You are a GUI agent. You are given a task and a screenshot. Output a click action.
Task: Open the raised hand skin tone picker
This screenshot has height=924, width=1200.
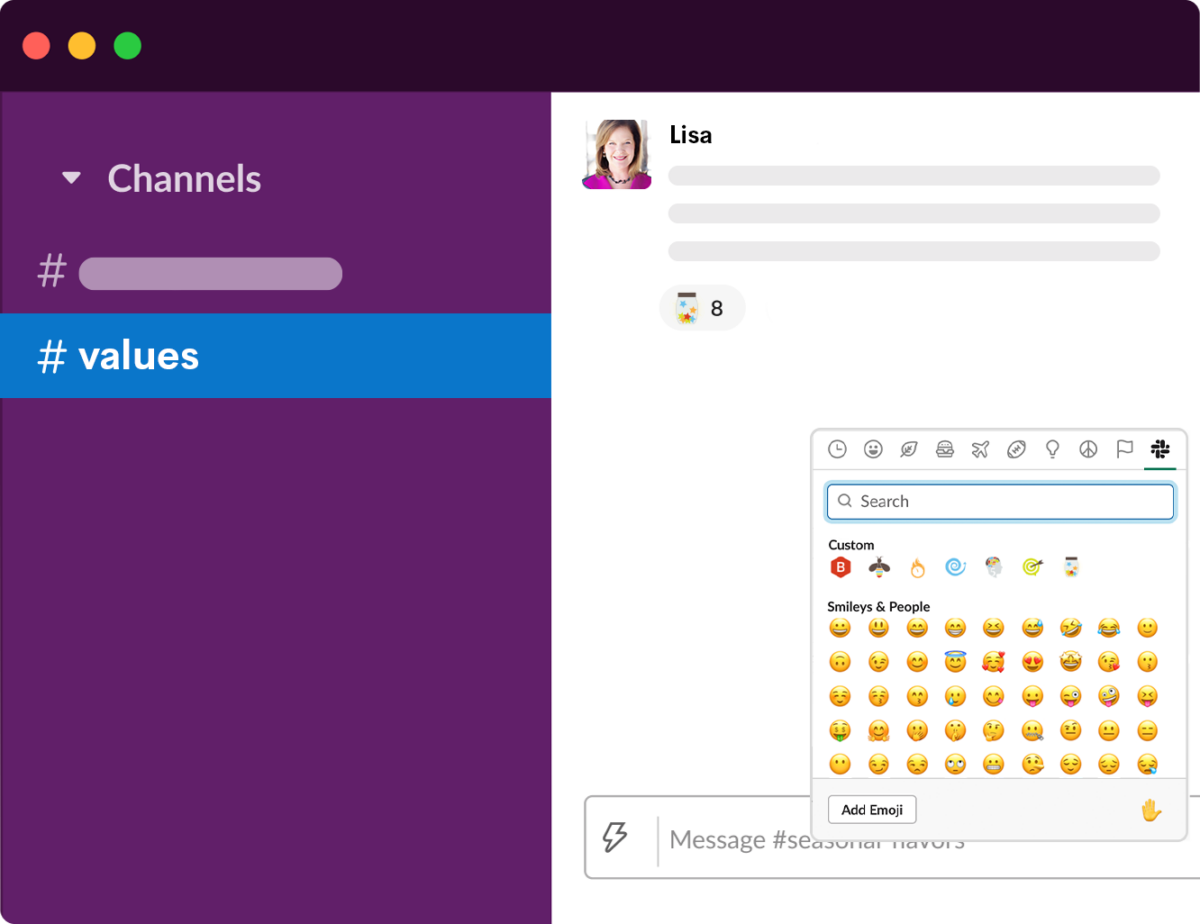point(1151,810)
